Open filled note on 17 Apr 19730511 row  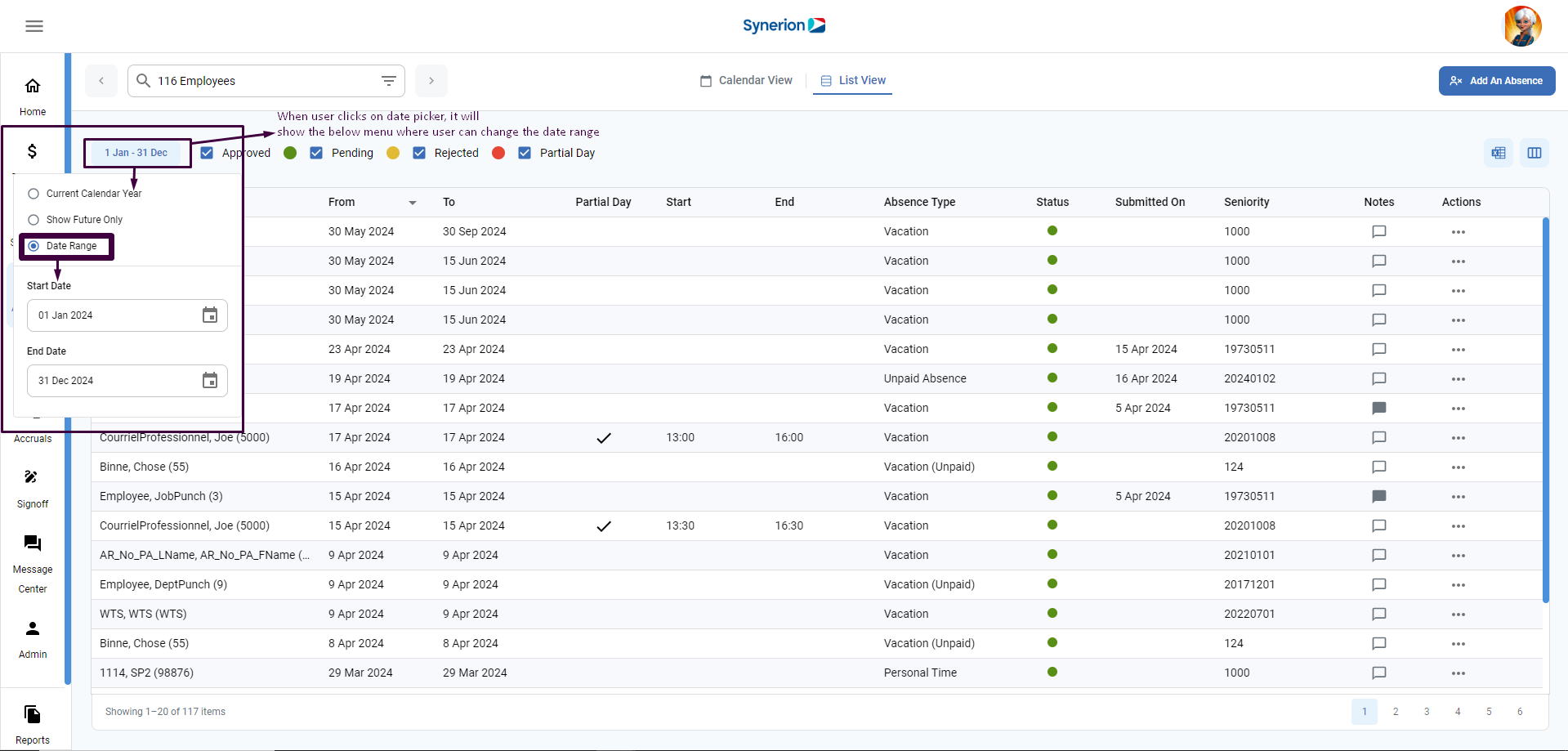tap(1379, 408)
